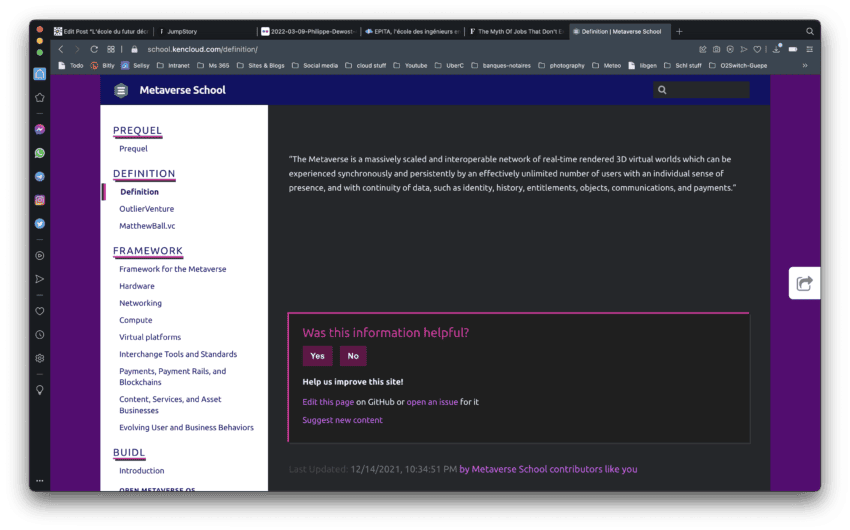850x530 pixels.
Task: Open the easy setup icon in toolbar
Action: 809,49
